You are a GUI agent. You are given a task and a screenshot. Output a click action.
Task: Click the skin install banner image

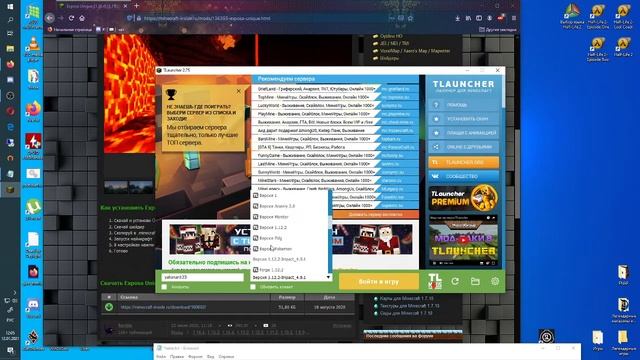(291, 240)
